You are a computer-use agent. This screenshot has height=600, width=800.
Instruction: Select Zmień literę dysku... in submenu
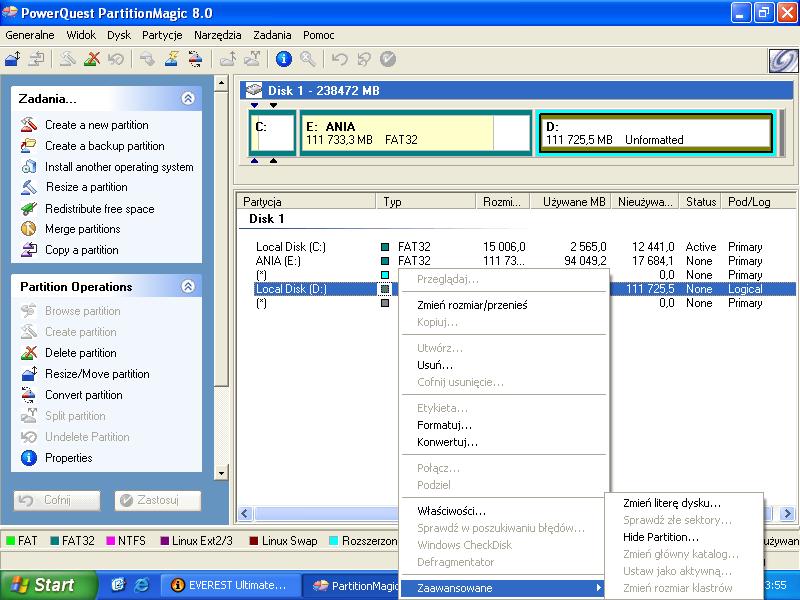click(684, 503)
